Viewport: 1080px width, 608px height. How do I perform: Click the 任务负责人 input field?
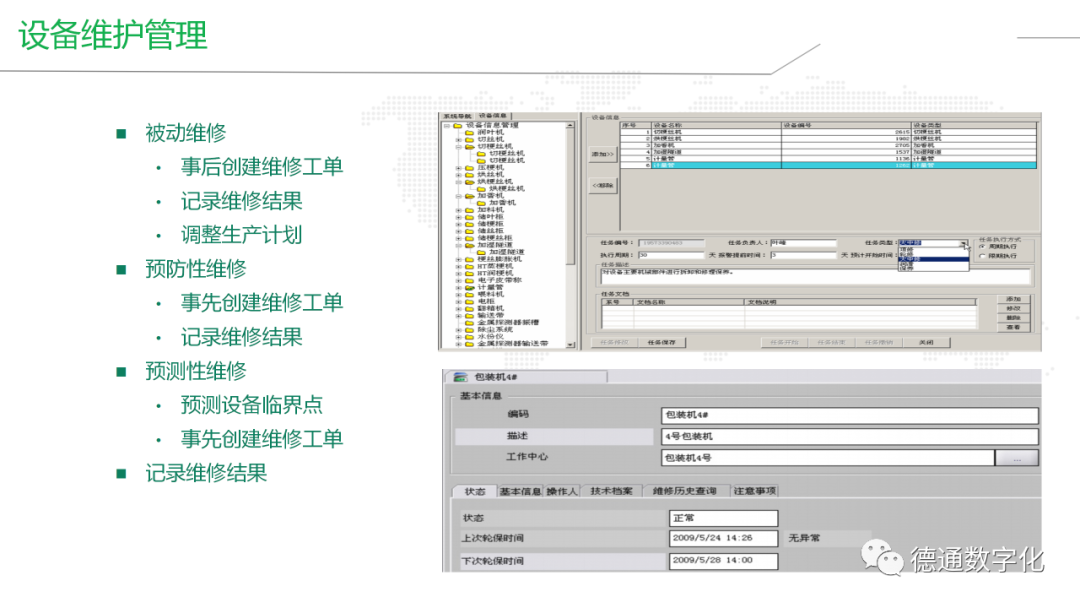(x=803, y=243)
